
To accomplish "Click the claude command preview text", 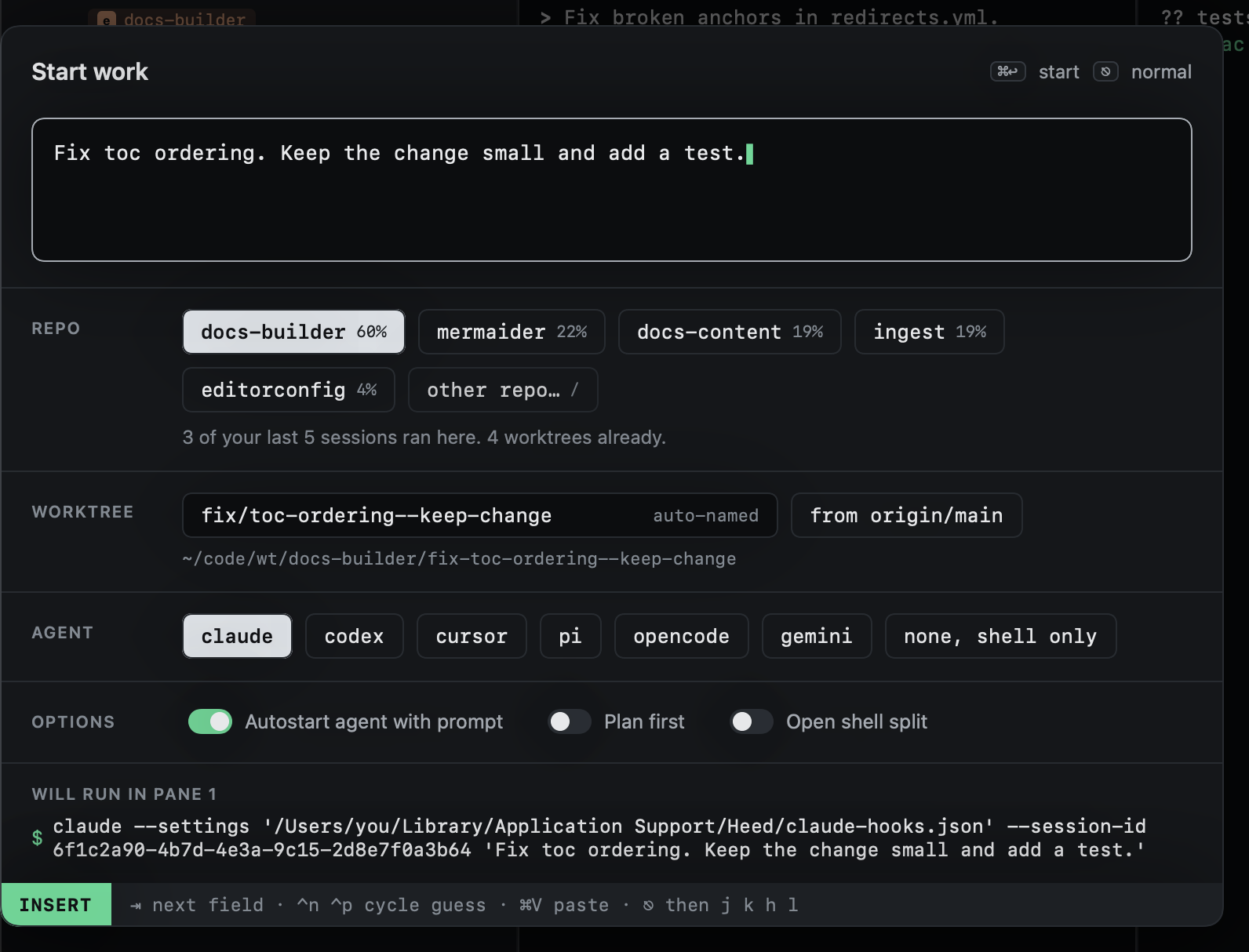I will 599,838.
